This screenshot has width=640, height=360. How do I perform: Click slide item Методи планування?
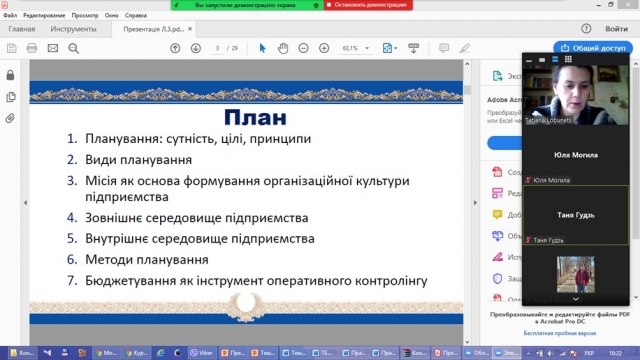click(147, 260)
